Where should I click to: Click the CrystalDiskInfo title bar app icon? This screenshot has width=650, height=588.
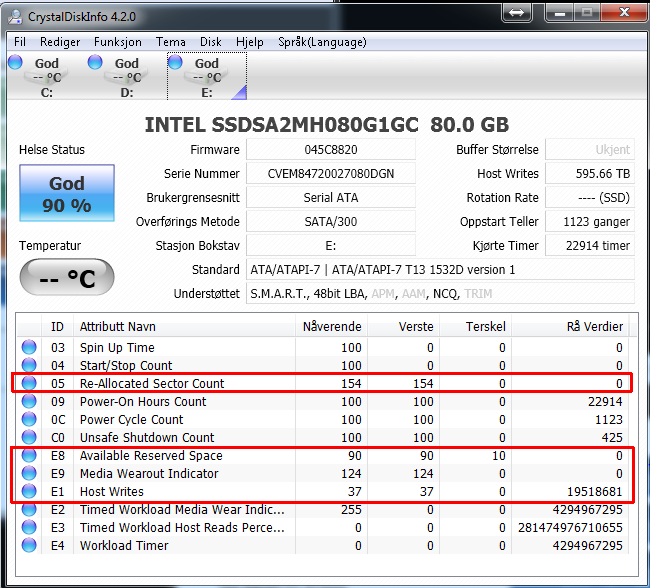15,17
